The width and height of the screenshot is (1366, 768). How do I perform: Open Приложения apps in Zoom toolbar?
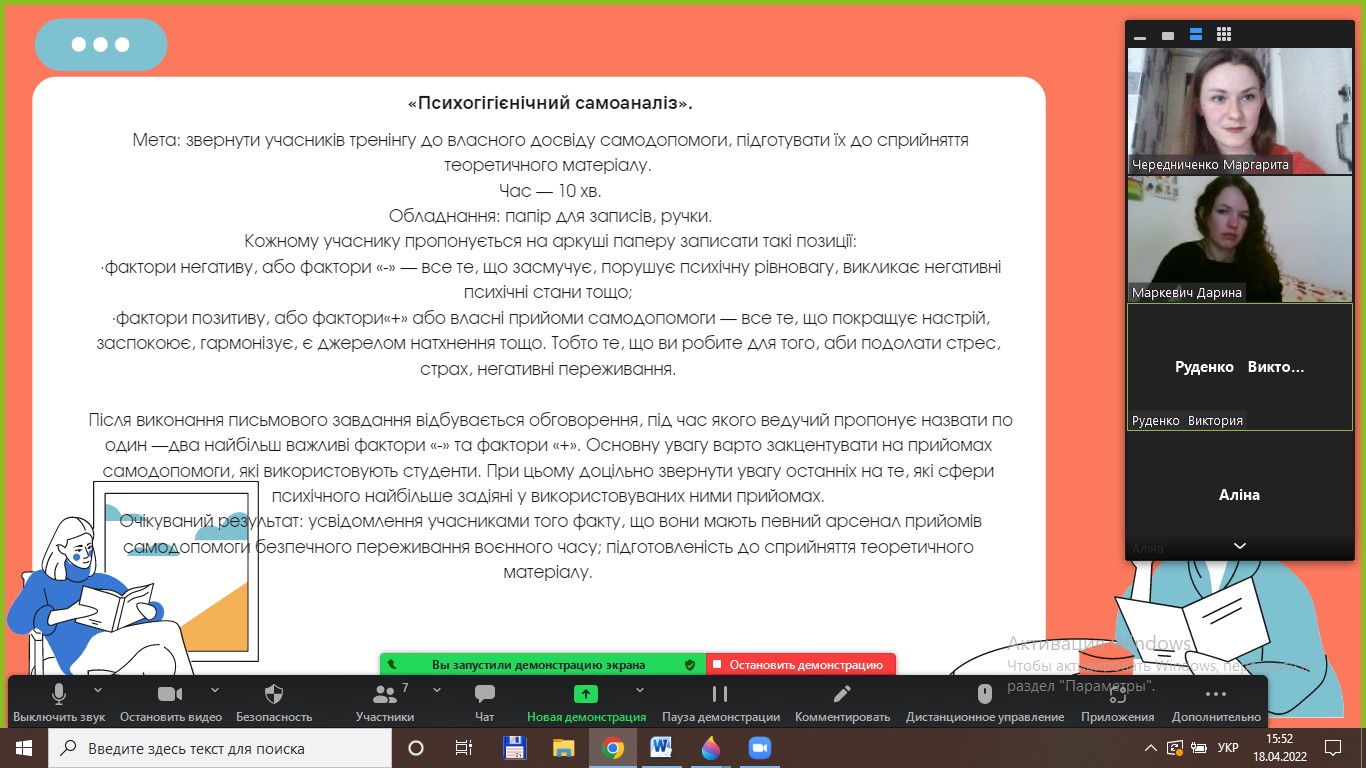[x=1117, y=701]
